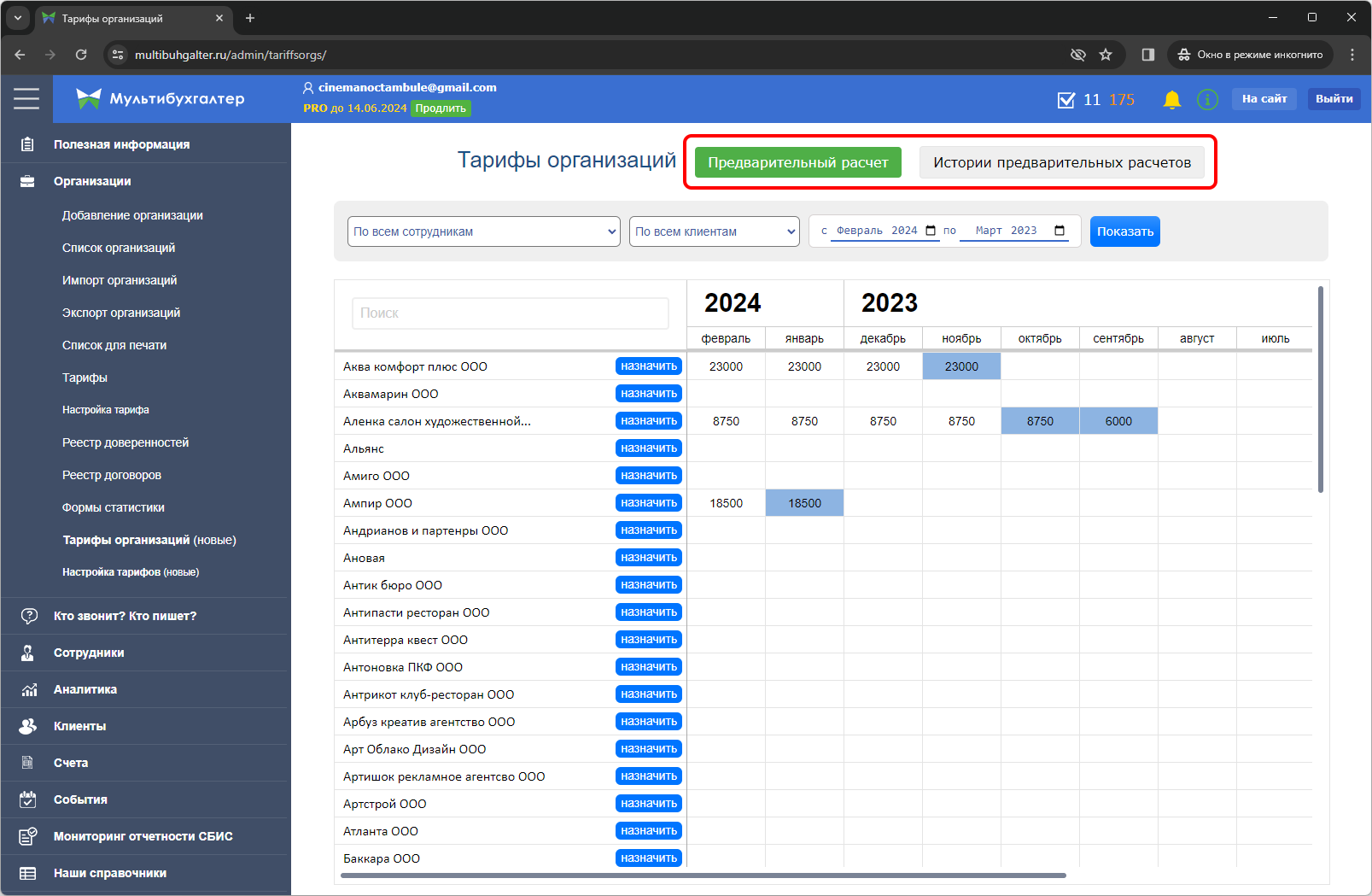Open notifications bell icon

coord(1171,100)
